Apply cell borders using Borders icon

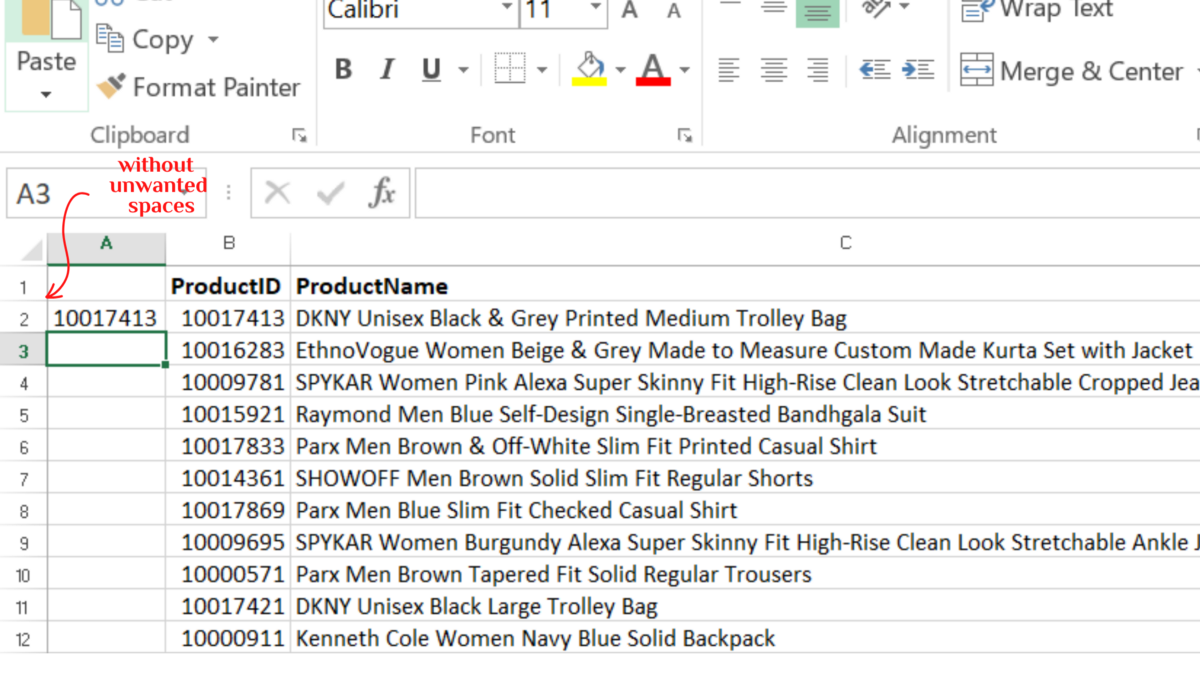point(510,70)
